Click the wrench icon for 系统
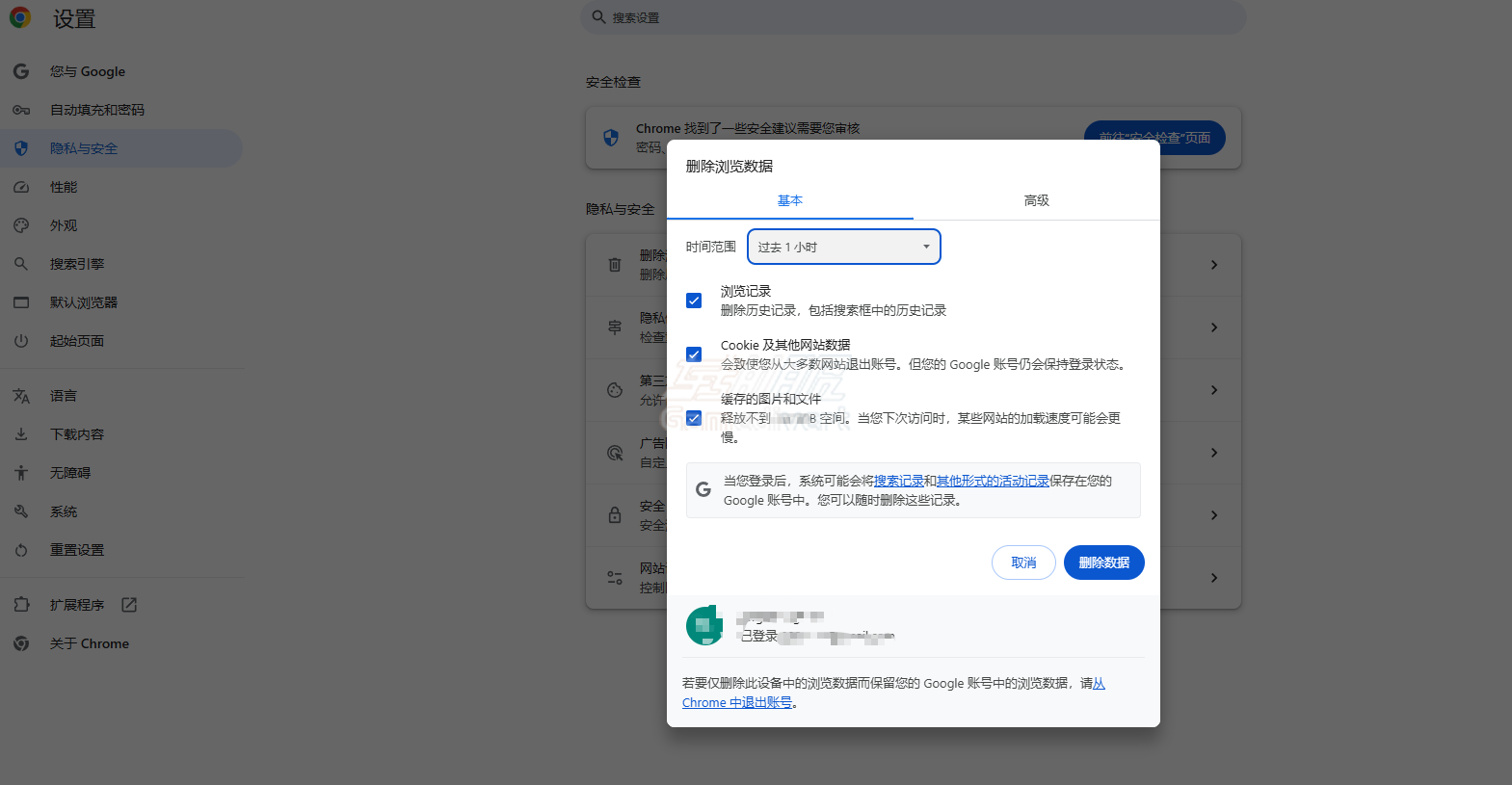The width and height of the screenshot is (1512, 785). coord(21,511)
